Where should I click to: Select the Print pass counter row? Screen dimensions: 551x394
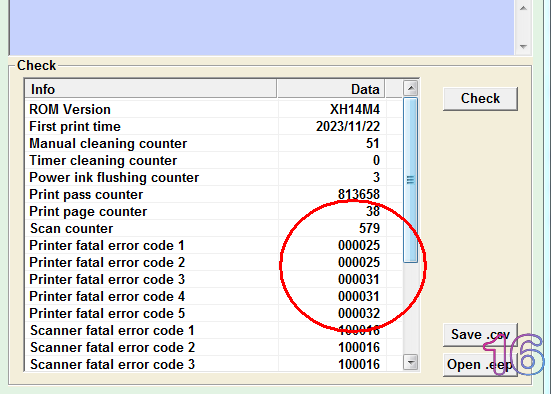(x=214, y=194)
